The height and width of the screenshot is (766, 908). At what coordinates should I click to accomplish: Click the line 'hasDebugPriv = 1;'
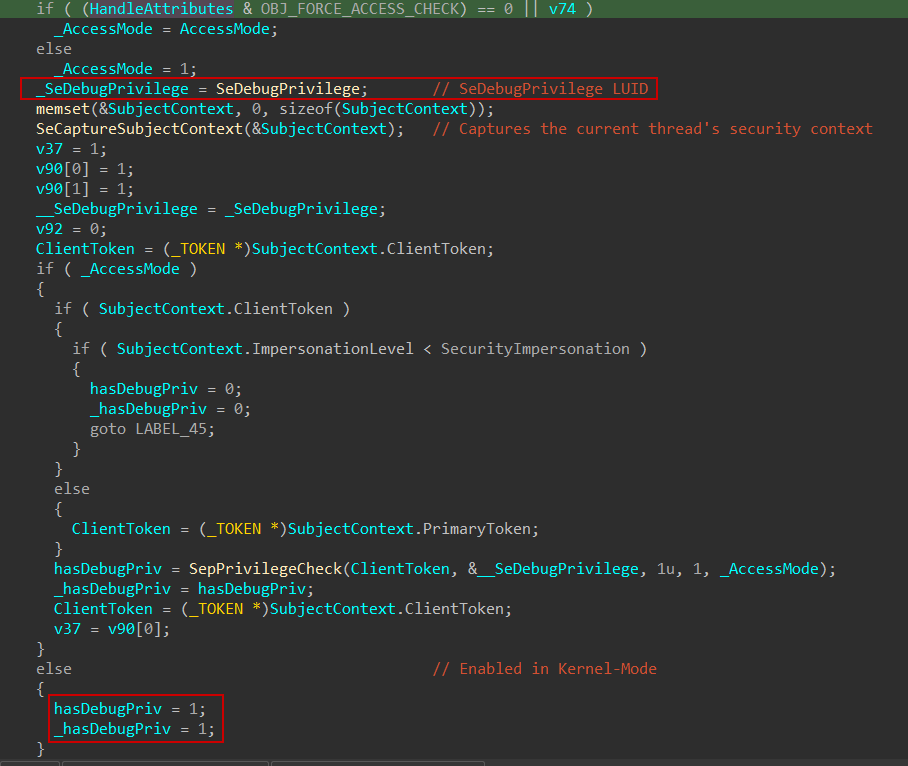[x=130, y=709]
